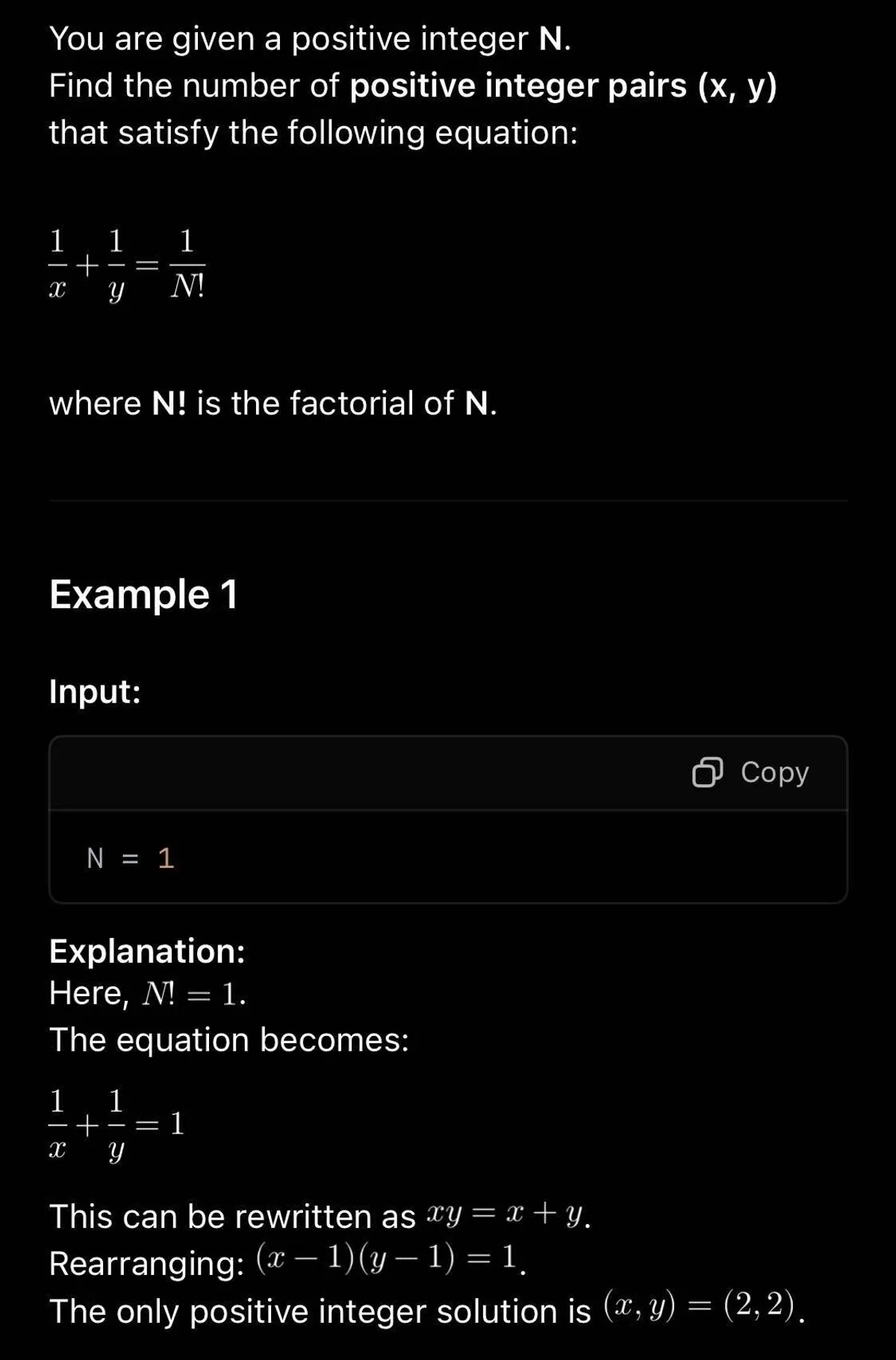Click the "Input:" label
The width and height of the screenshot is (896, 1360).
pyautogui.click(x=95, y=691)
